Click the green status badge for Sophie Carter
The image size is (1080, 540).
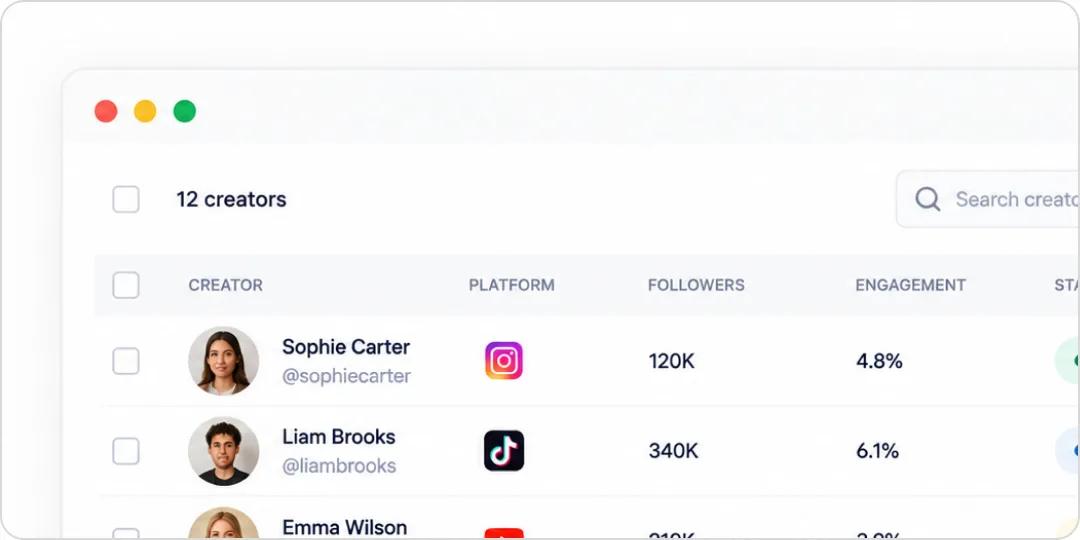(x=1067, y=361)
